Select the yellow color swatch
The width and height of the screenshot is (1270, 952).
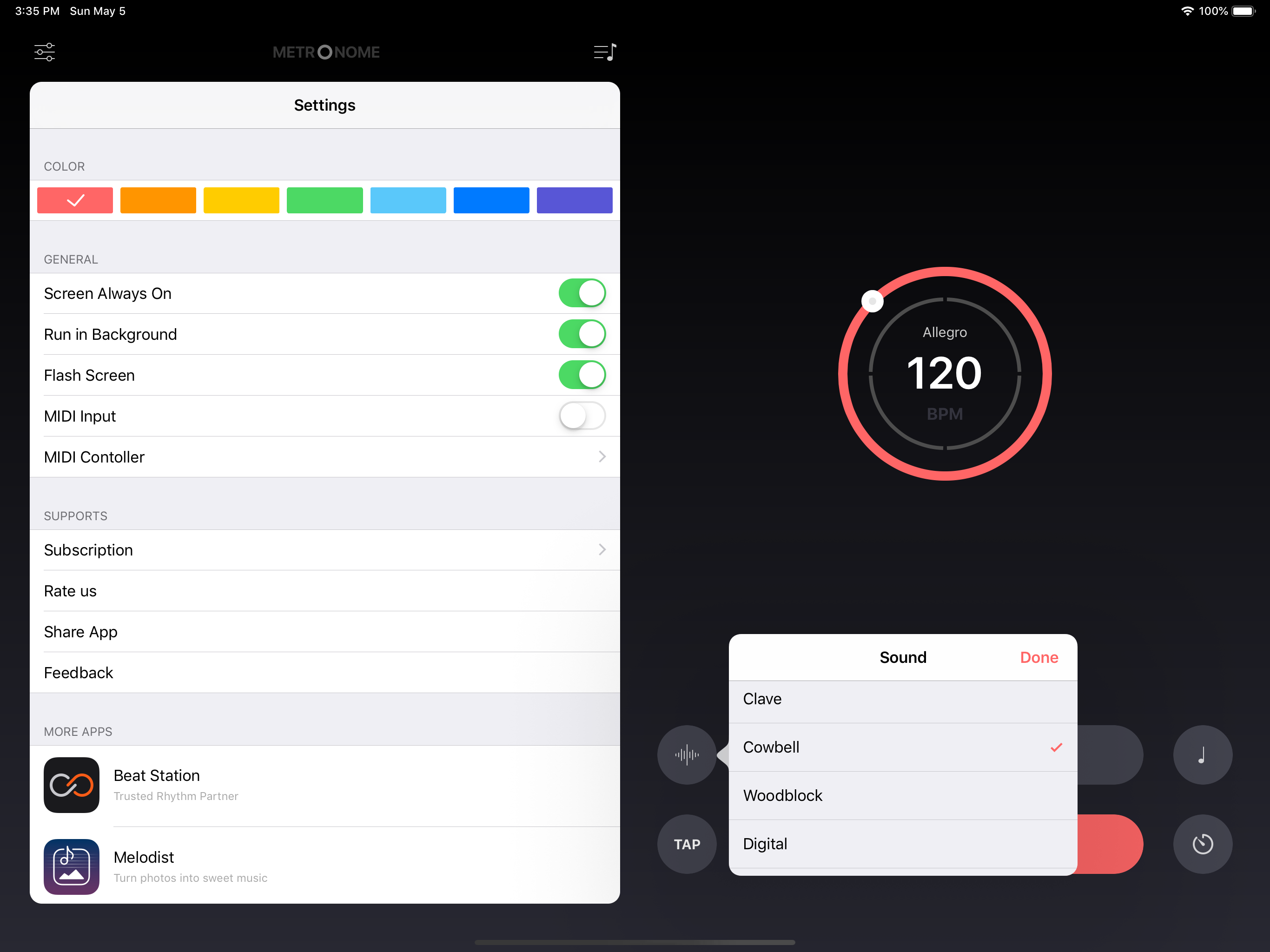242,200
